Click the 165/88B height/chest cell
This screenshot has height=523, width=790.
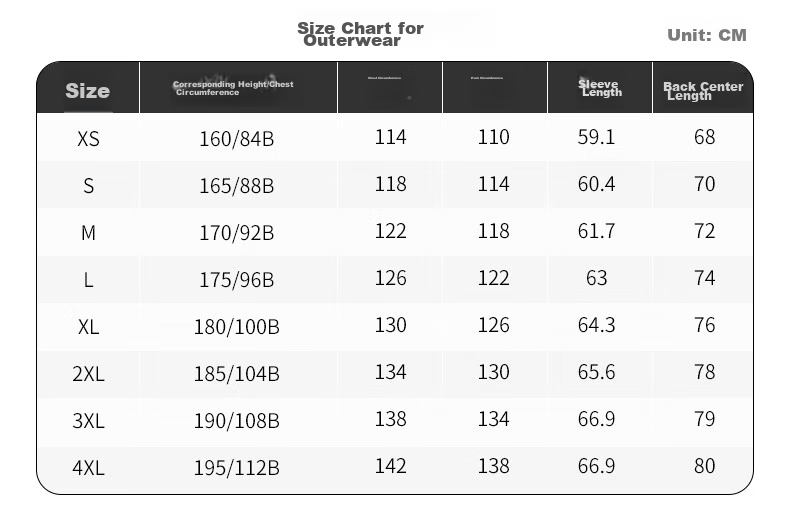[236, 186]
